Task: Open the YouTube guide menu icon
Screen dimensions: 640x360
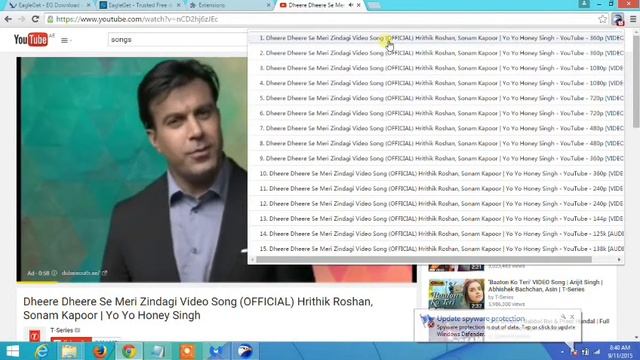Action: 64,40
